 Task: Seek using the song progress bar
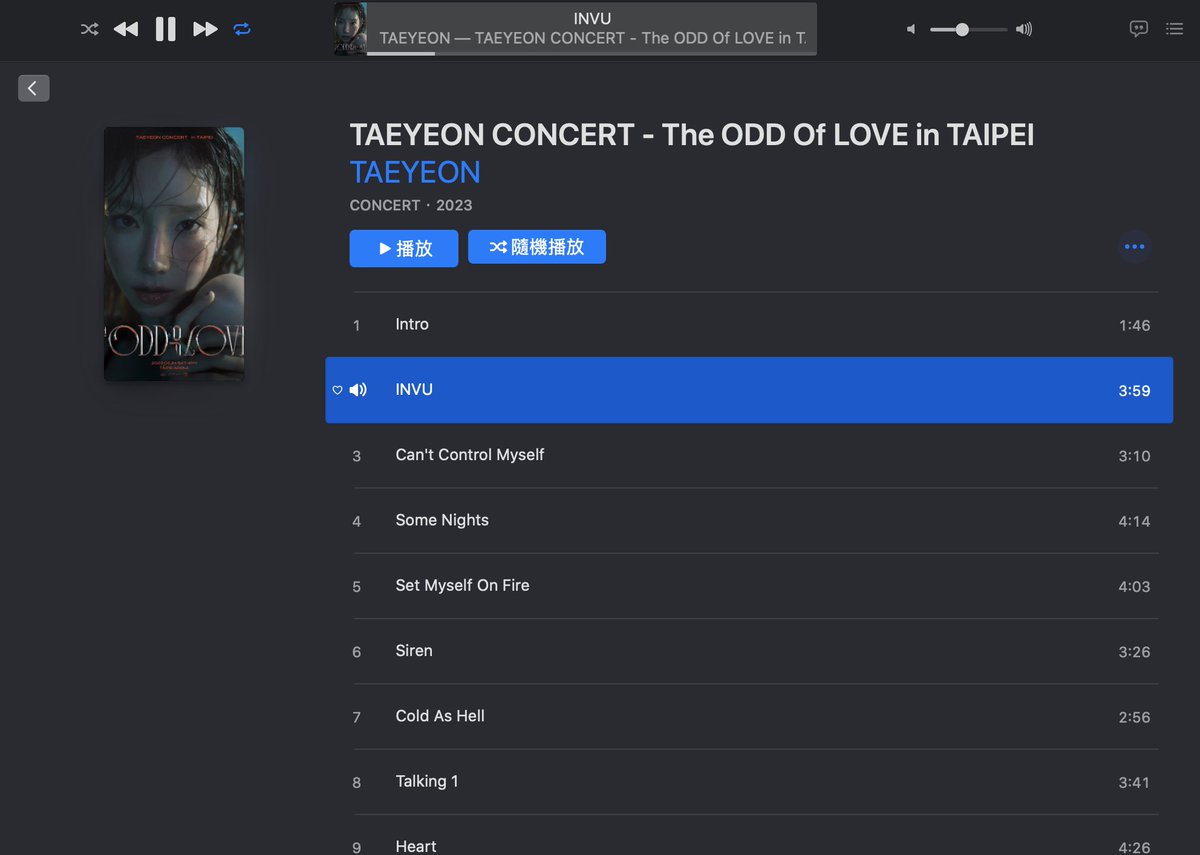[591, 53]
